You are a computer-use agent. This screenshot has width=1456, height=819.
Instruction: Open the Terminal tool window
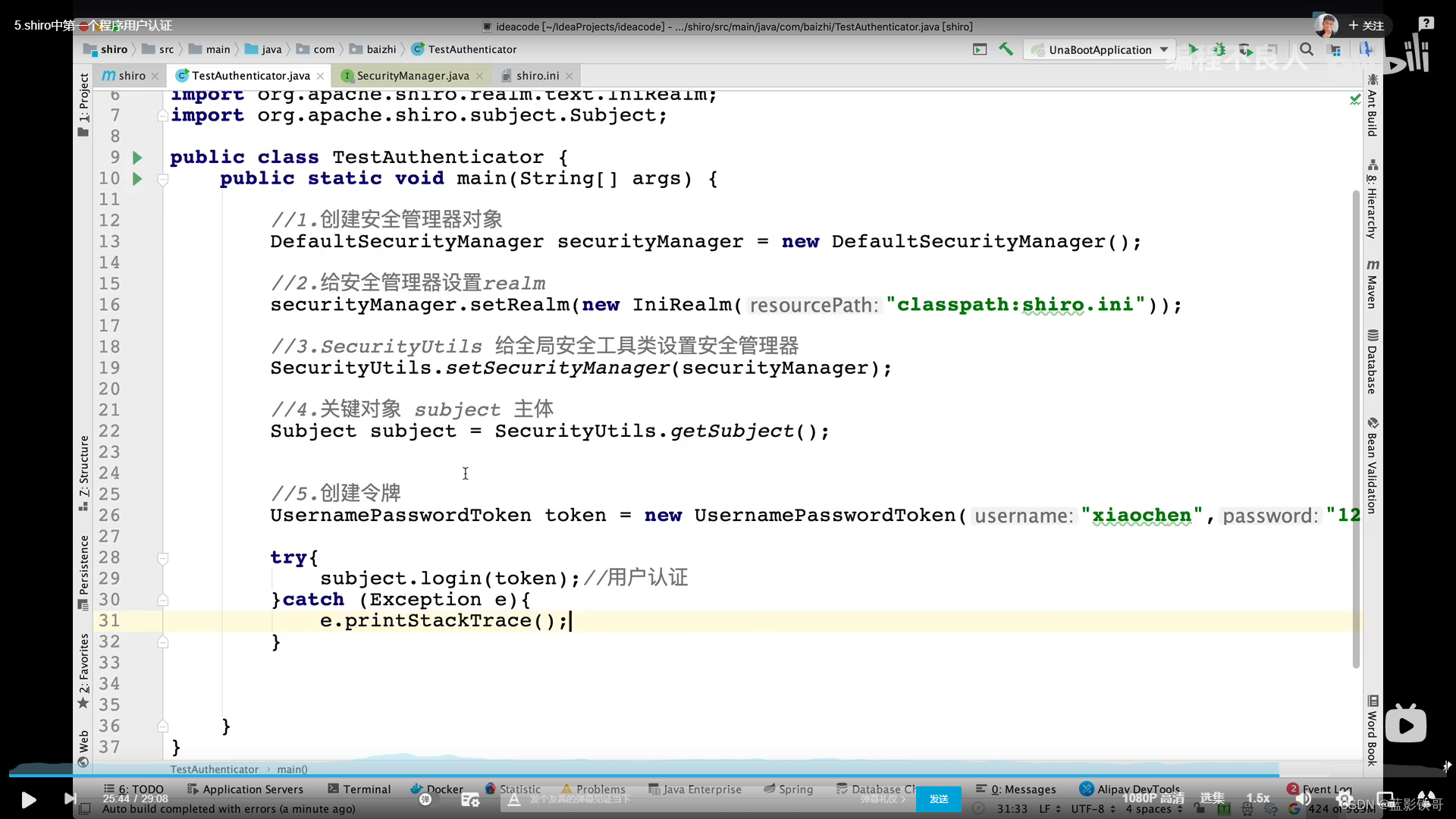coord(359,789)
